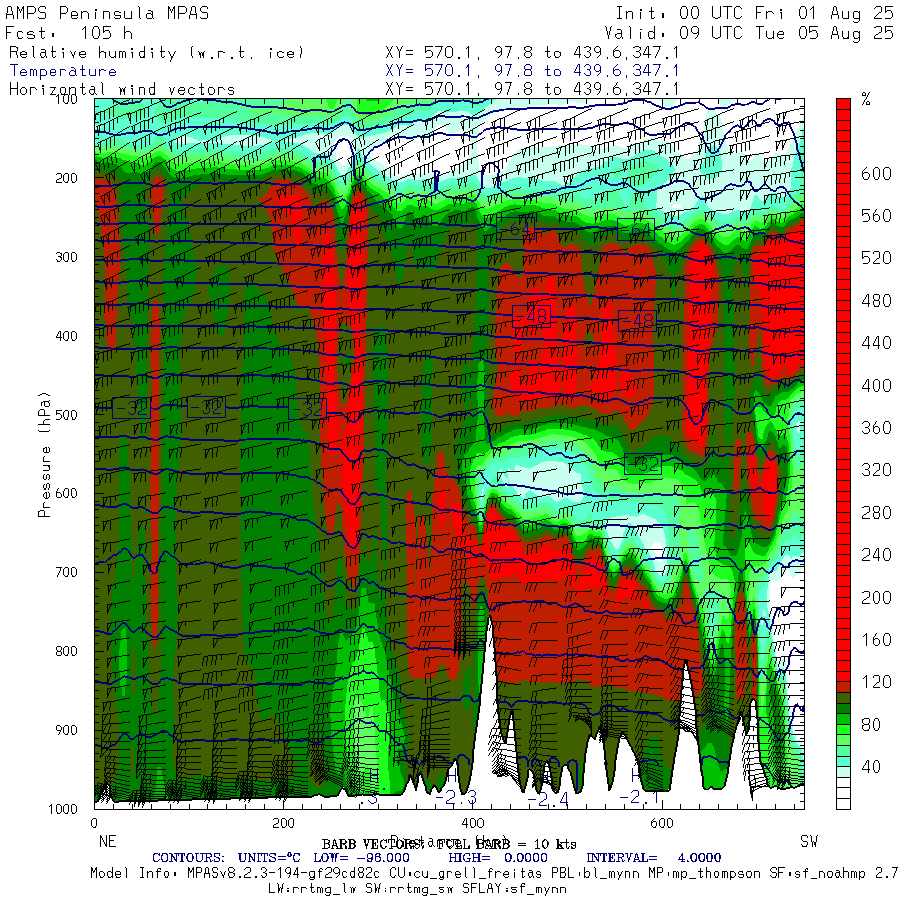Click the 160 value on the color bar scale

click(x=876, y=639)
